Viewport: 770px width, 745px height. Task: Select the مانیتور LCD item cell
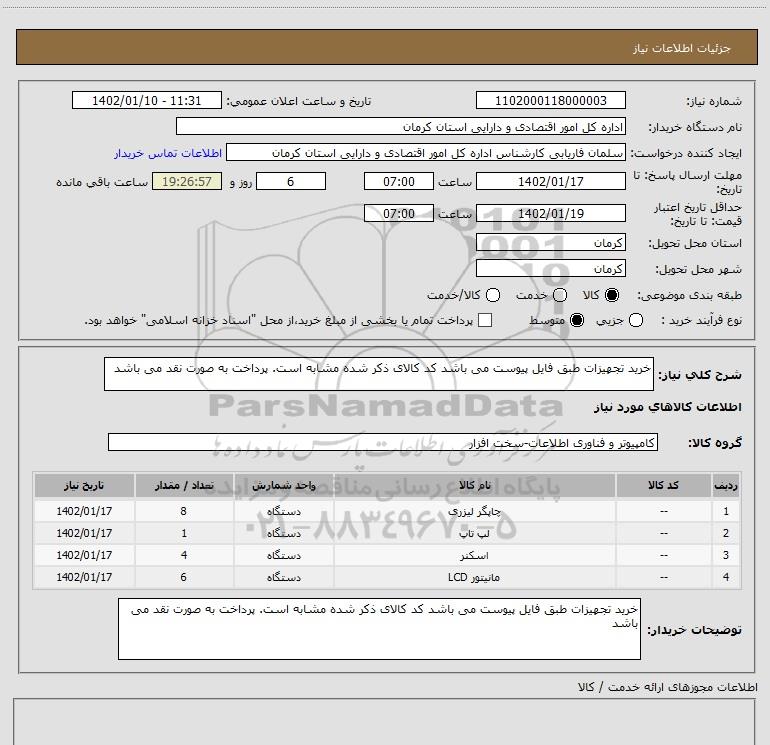click(x=474, y=578)
